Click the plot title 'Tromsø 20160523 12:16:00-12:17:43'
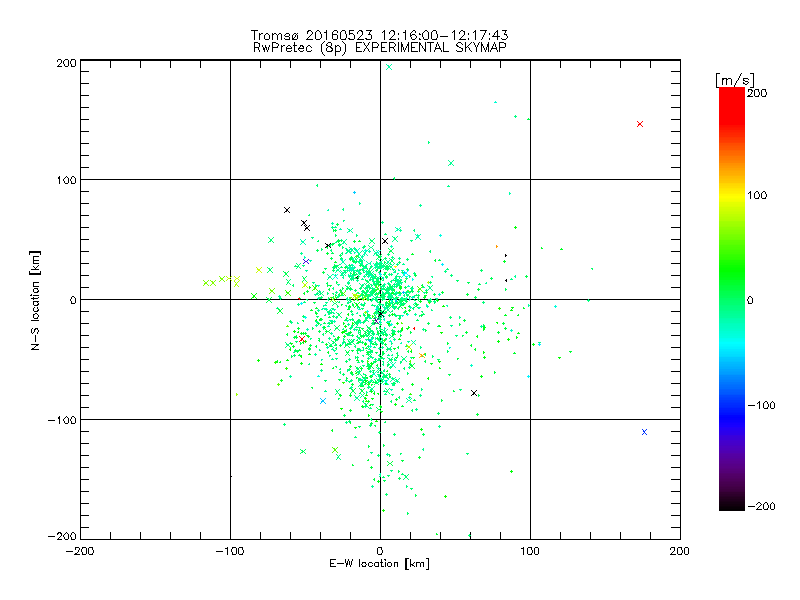 379,35
